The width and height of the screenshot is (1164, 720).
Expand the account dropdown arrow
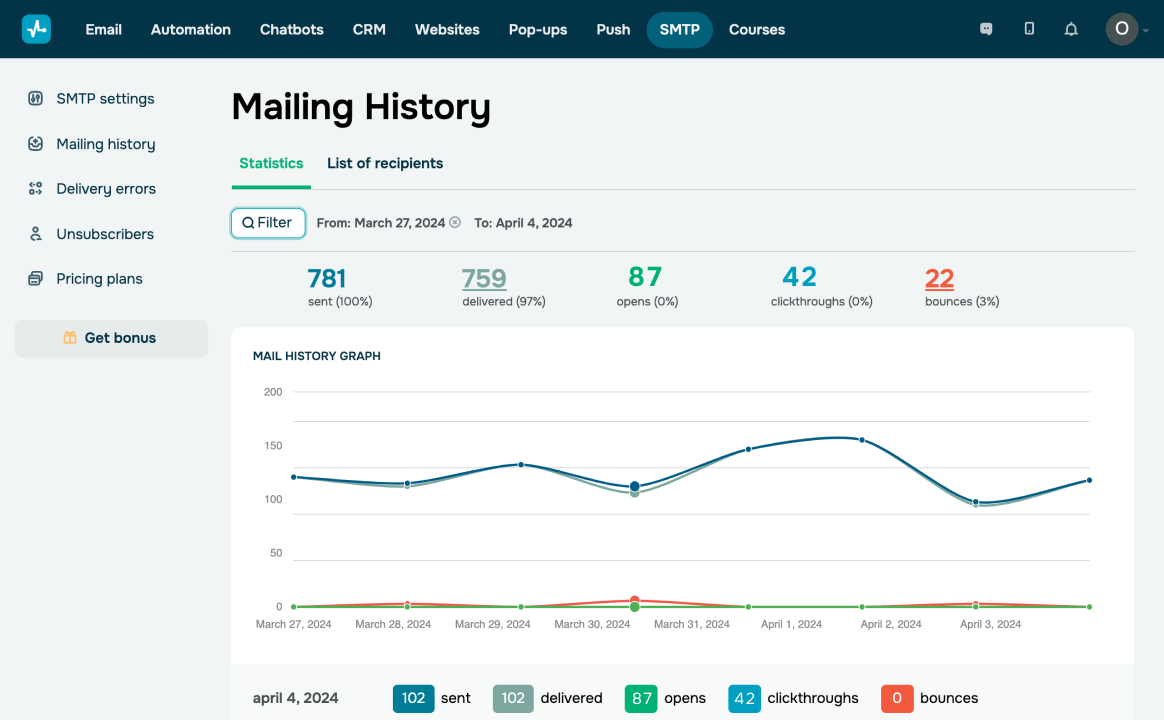point(1146,30)
